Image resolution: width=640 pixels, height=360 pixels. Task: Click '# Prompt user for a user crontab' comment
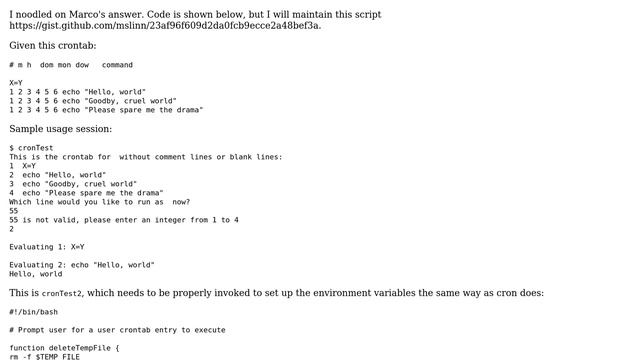pos(117,330)
